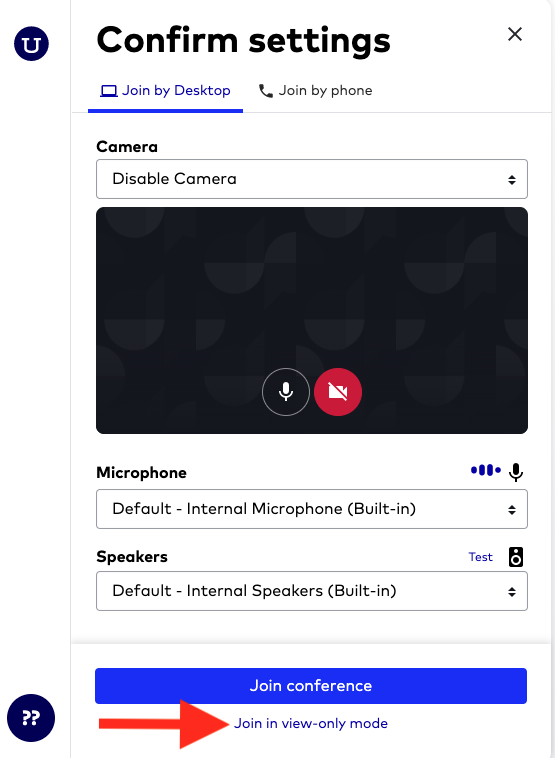Click the phone handset icon
This screenshot has height=758, width=555.
point(265,91)
